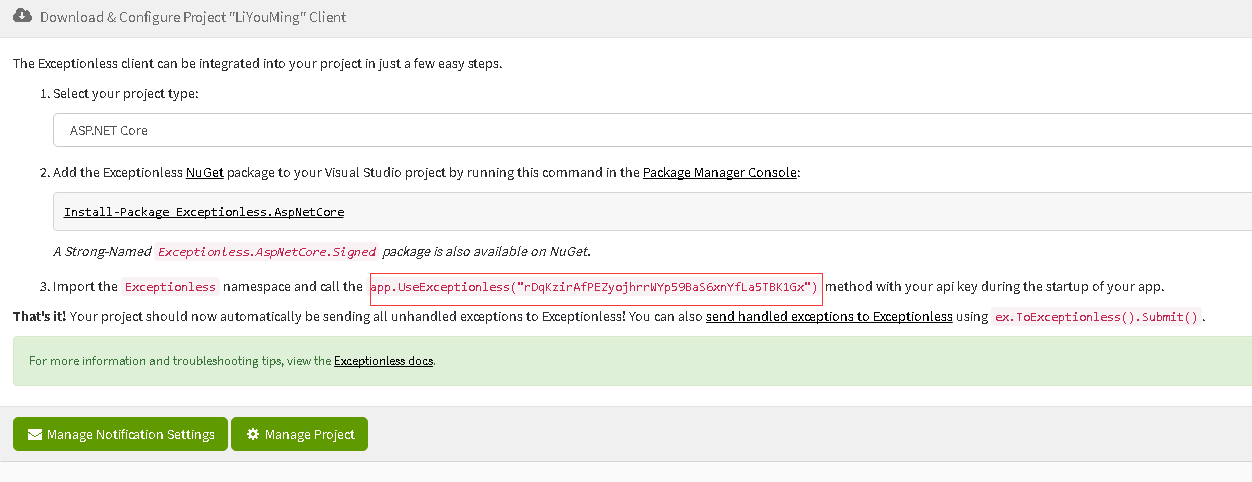
Task: Click the api key string inside the red box
Action: 664,287
